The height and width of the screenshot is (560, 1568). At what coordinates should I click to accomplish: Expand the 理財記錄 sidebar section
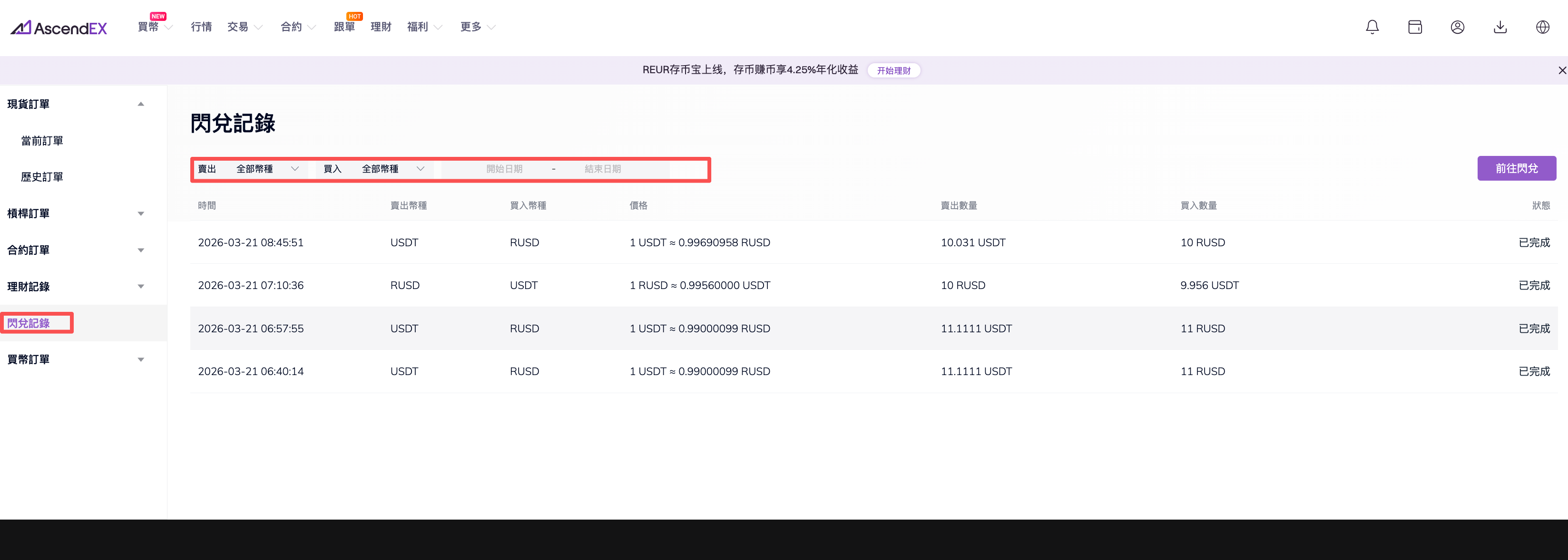pyautogui.click(x=141, y=286)
